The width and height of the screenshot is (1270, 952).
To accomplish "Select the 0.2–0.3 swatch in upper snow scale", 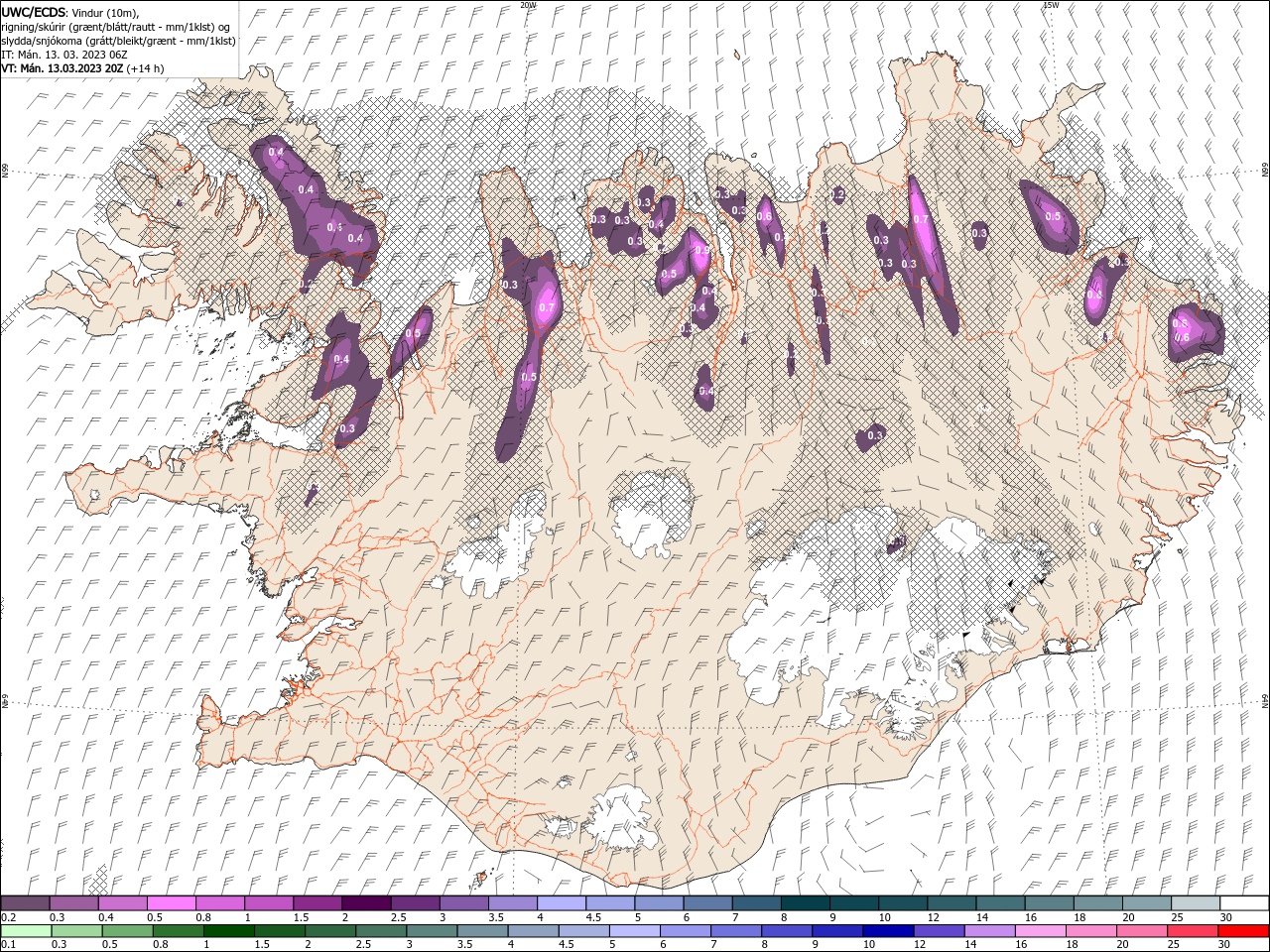I will click(25, 903).
